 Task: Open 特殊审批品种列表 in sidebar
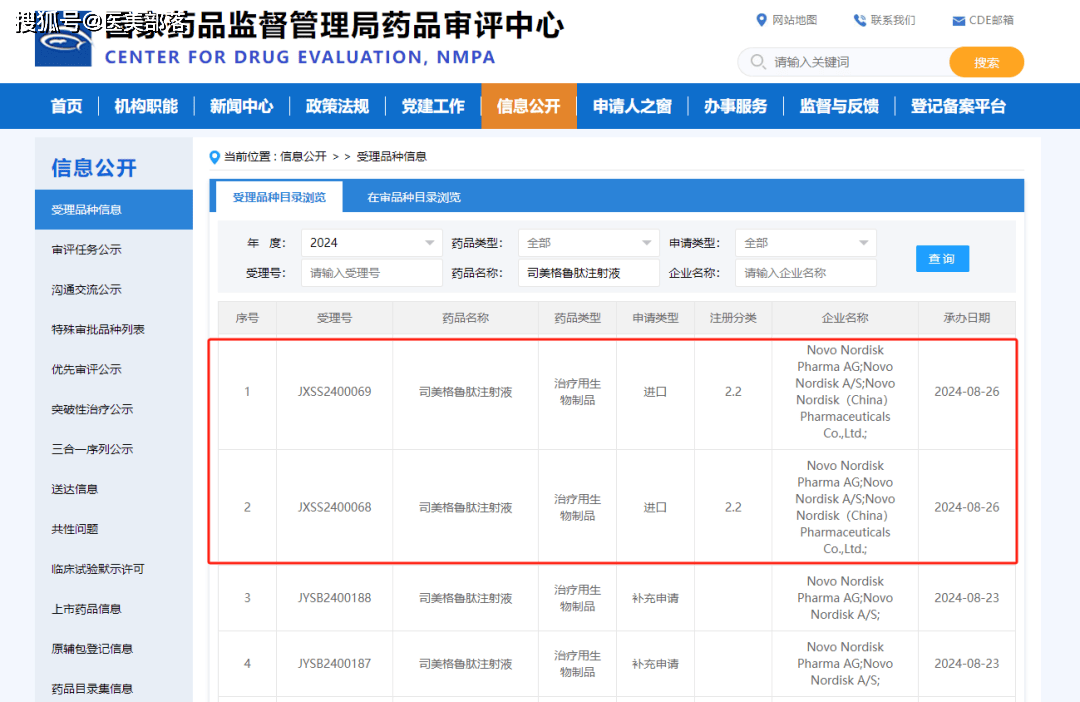[98, 329]
